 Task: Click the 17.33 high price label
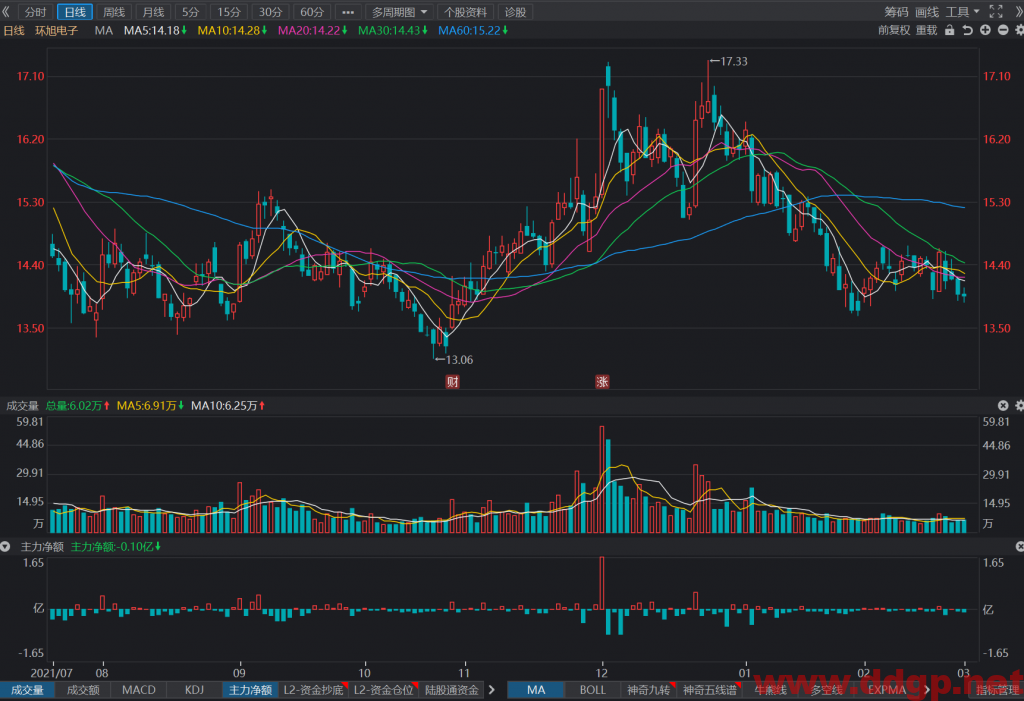point(733,61)
